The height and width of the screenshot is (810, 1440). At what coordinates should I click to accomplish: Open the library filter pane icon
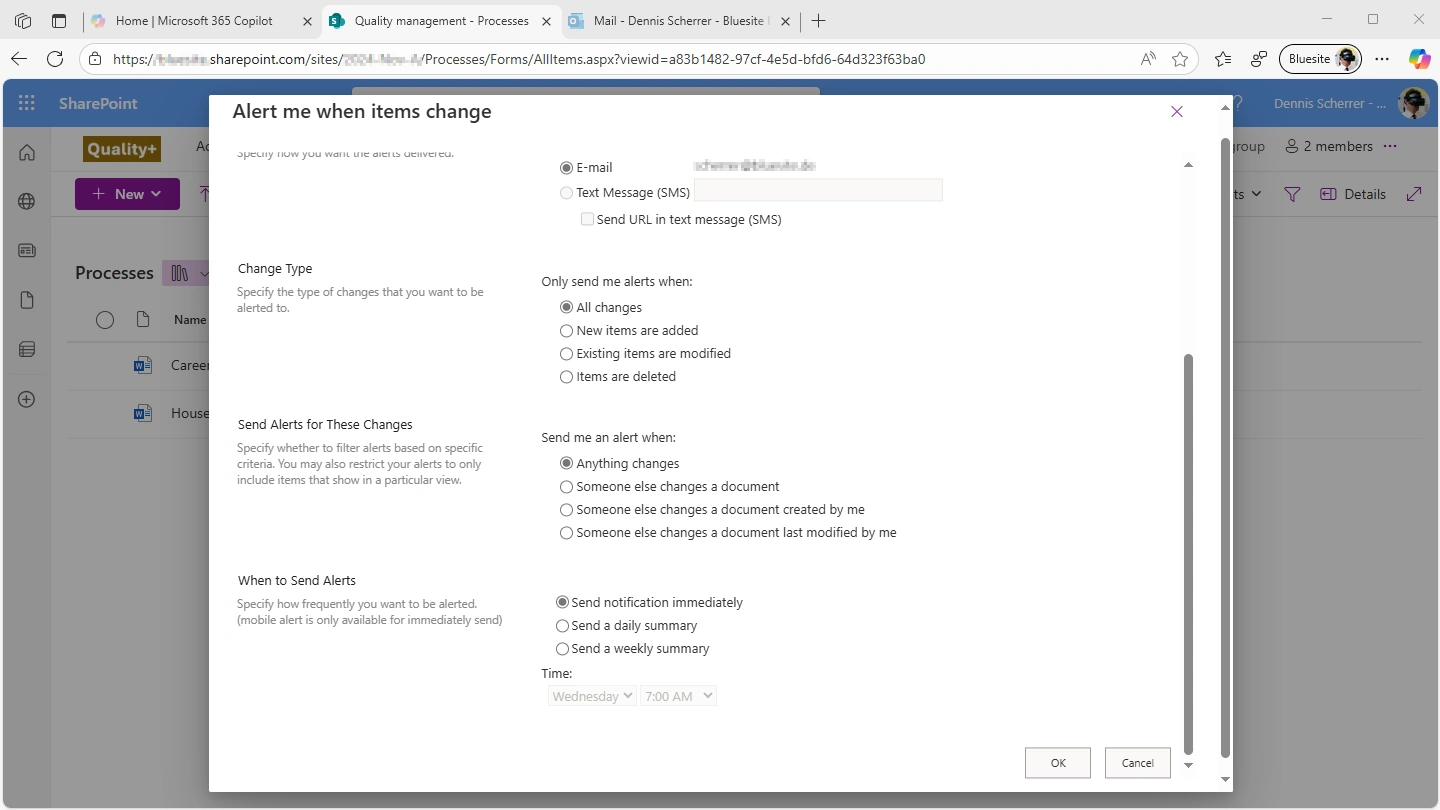point(1292,194)
